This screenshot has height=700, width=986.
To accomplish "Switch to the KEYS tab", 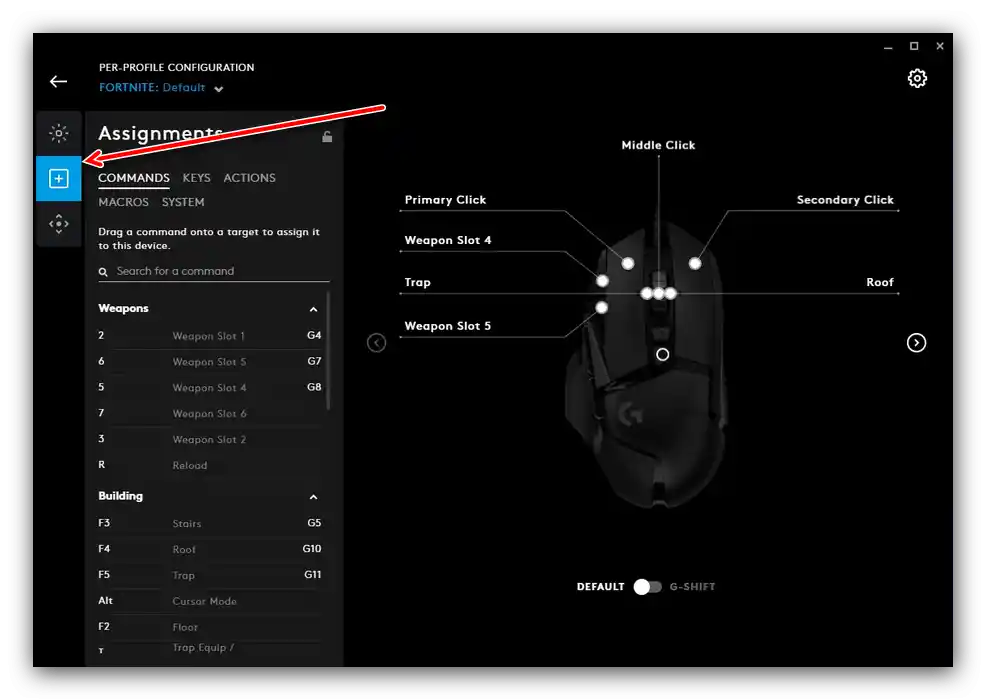I will click(197, 178).
